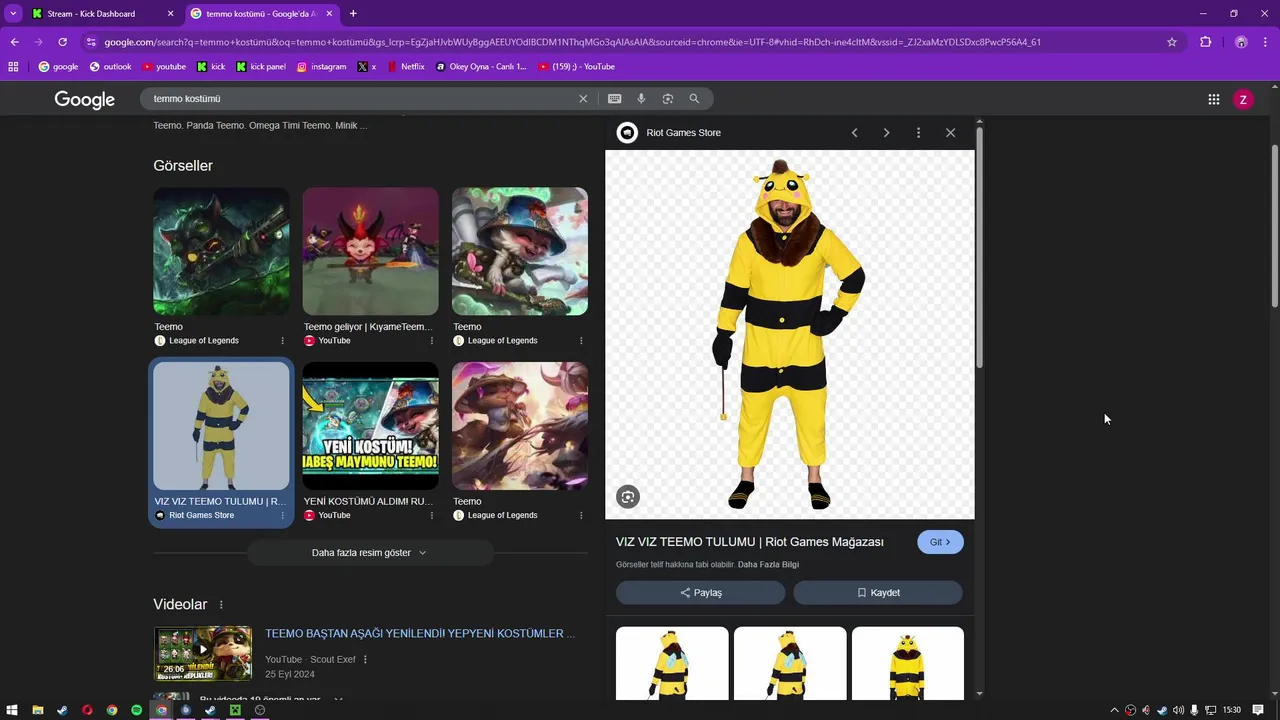1280x720 pixels.
Task: Open TEEMO BAŞTAN AŞAĞI YENİLENDİ video link
Action: point(420,634)
